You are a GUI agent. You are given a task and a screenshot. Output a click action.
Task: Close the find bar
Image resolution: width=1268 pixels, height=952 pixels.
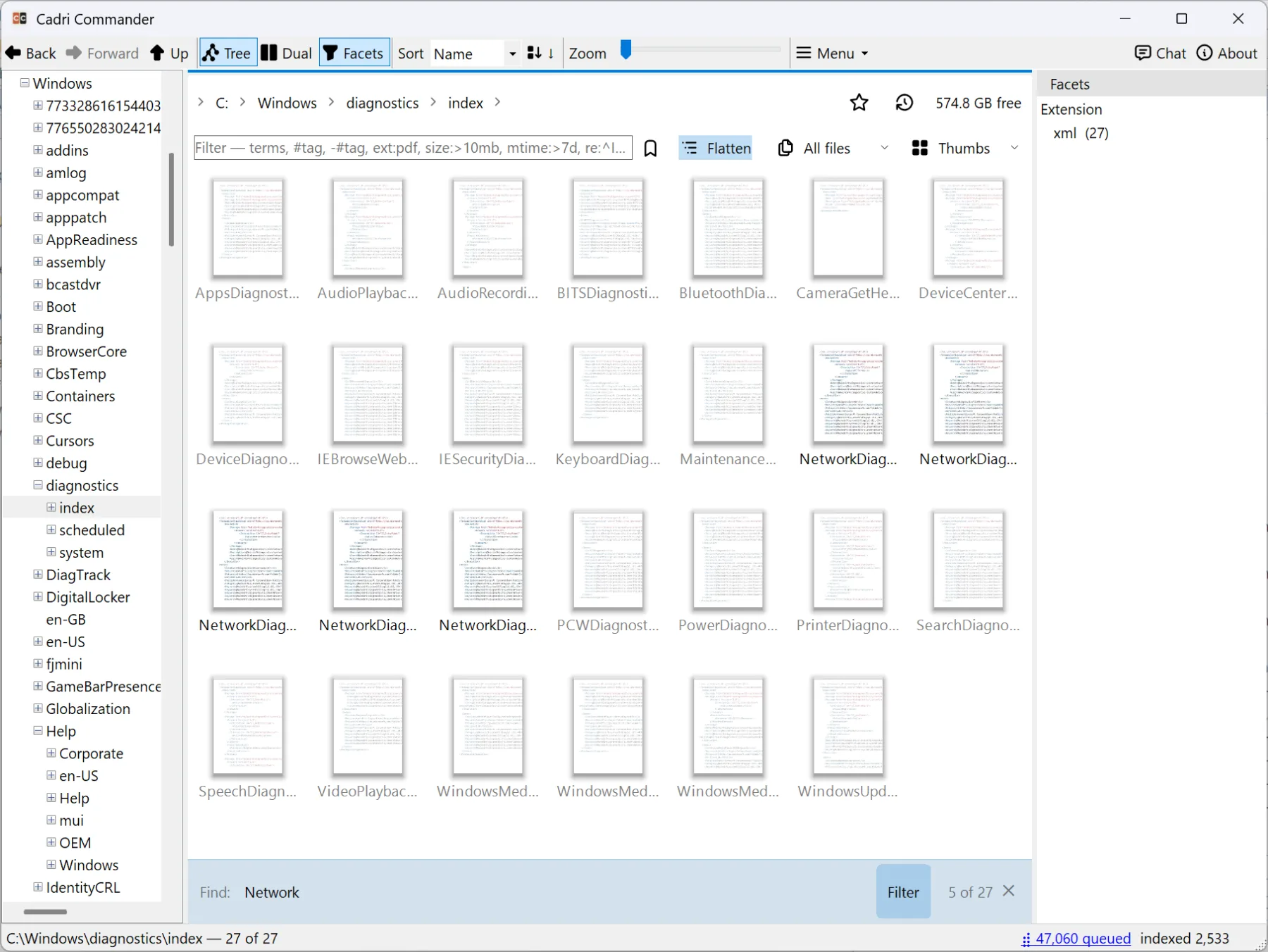point(1009,891)
